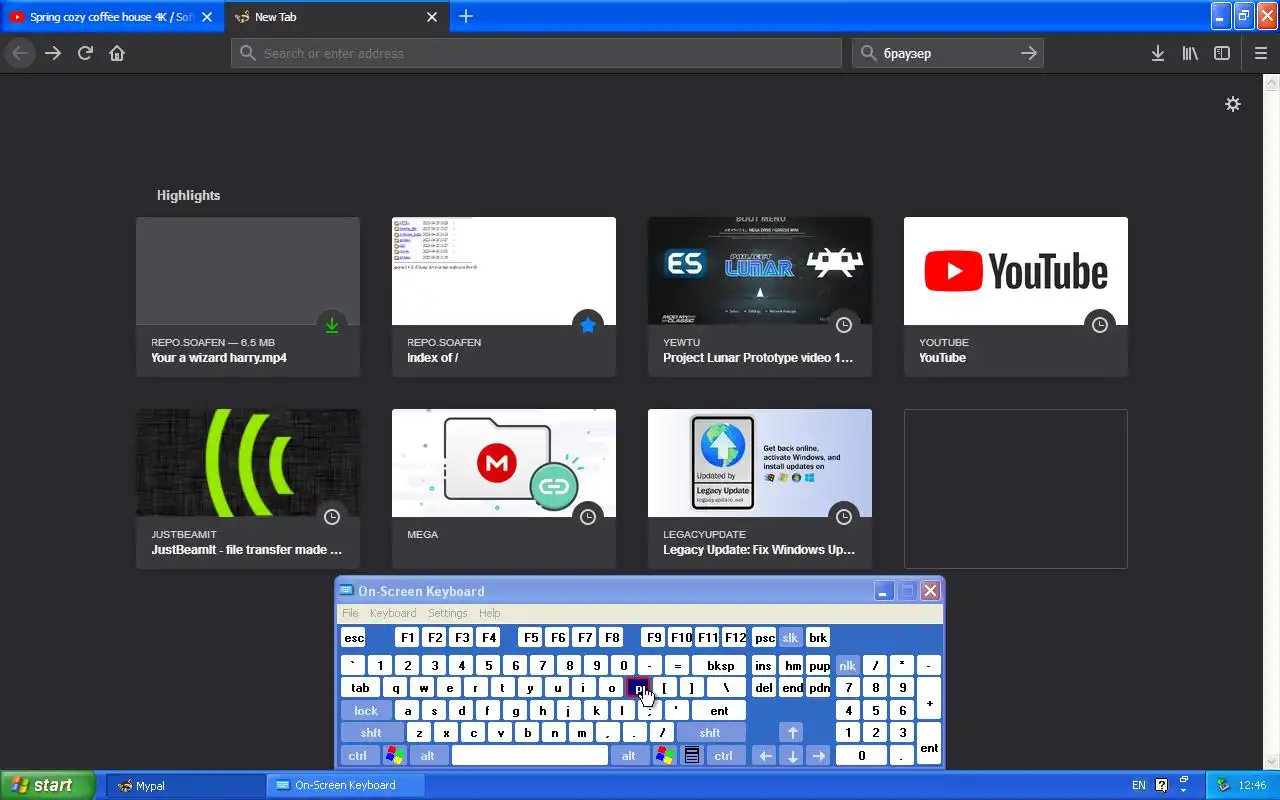Image resolution: width=1280 pixels, height=800 pixels.
Task: Go forward one page
Action: (x=53, y=53)
